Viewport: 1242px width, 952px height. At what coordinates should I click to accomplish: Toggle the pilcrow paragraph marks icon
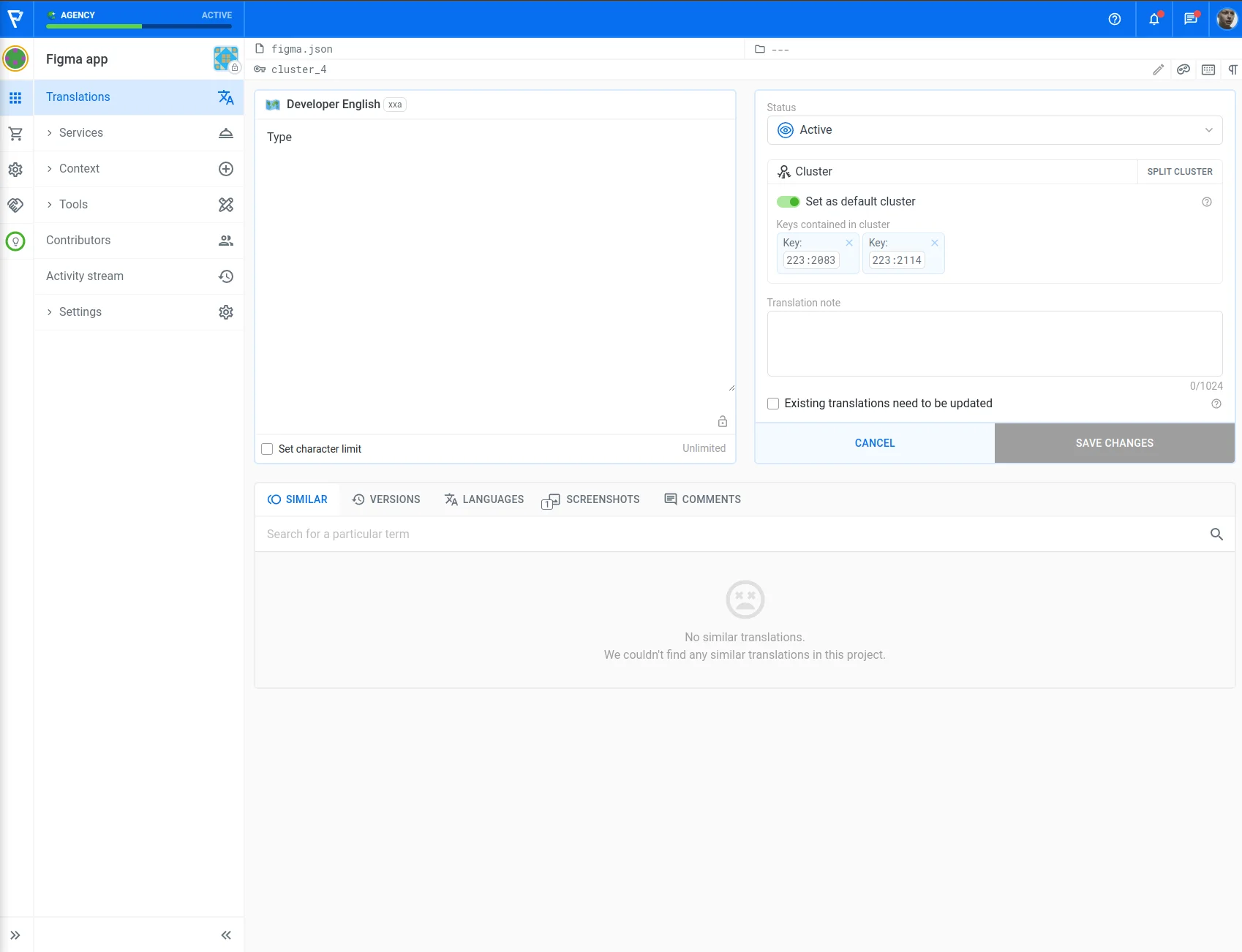(x=1232, y=69)
